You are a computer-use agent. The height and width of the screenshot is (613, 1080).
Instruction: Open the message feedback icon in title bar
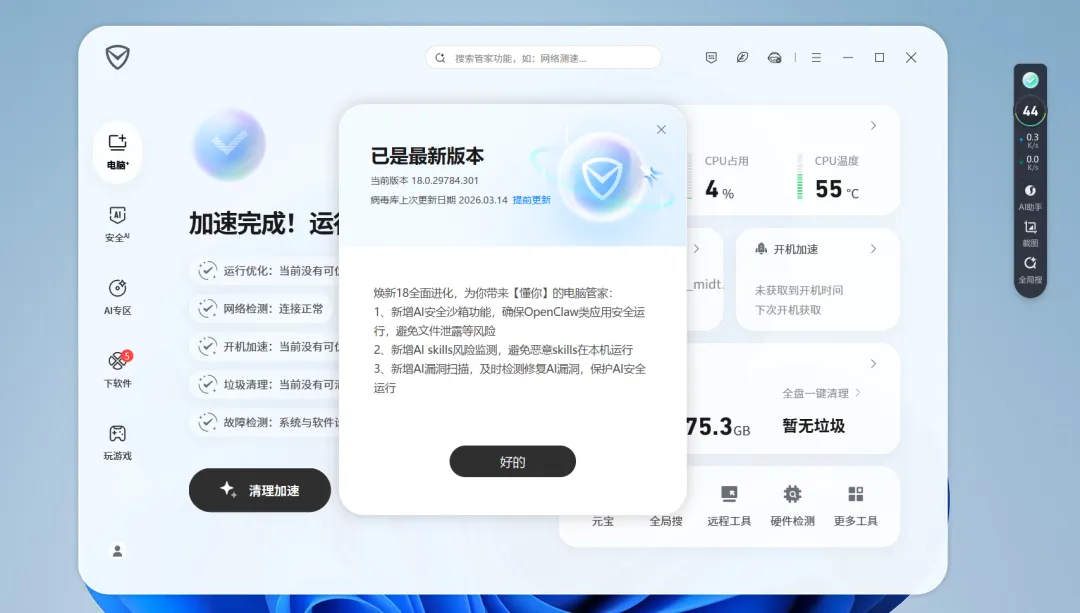tap(712, 58)
